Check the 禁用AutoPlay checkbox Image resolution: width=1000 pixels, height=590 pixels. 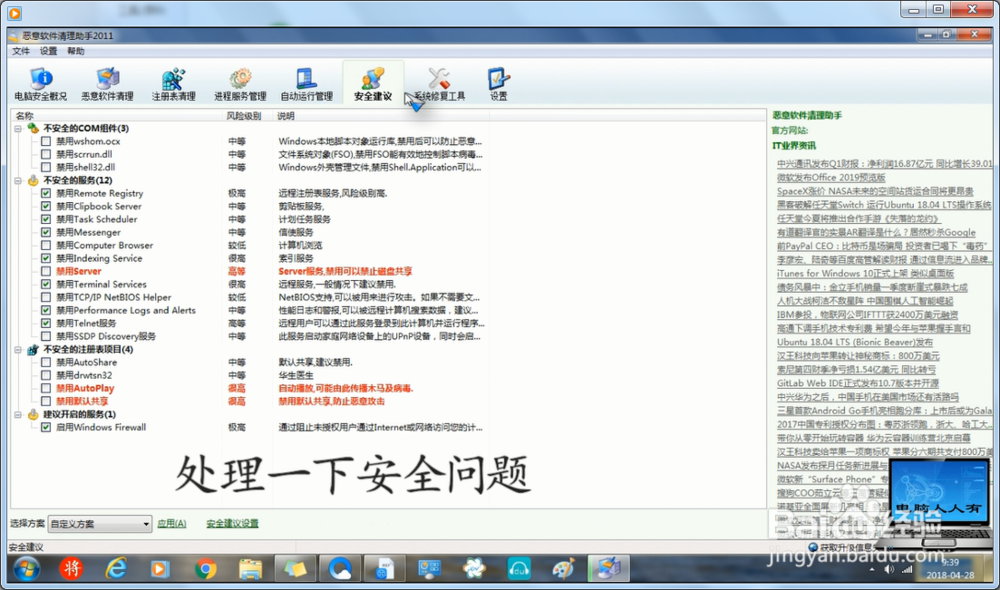coord(46,388)
